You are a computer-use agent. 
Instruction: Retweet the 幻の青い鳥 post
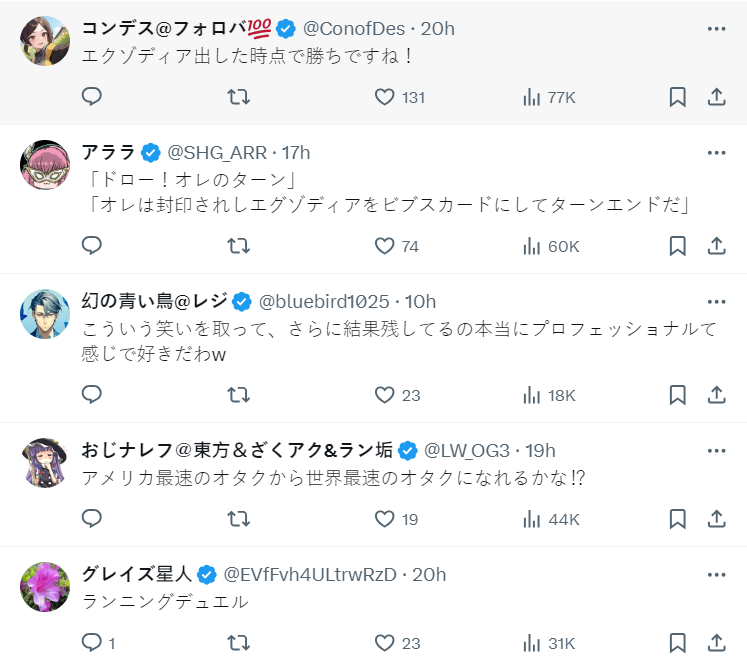238,395
